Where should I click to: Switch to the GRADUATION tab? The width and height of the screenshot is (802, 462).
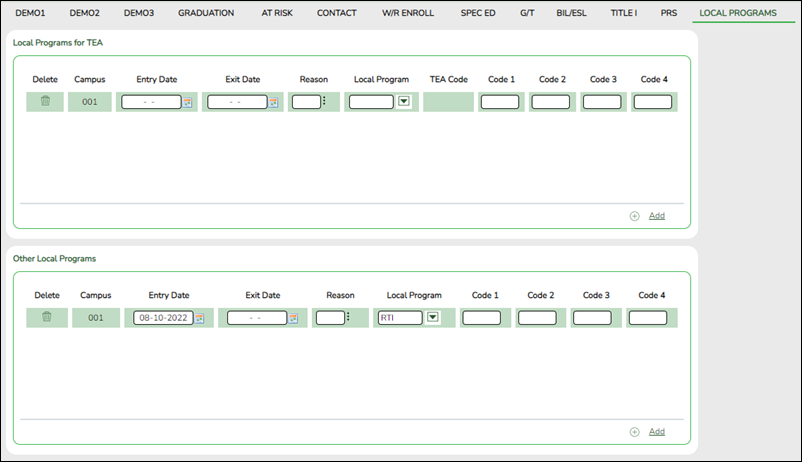point(206,13)
